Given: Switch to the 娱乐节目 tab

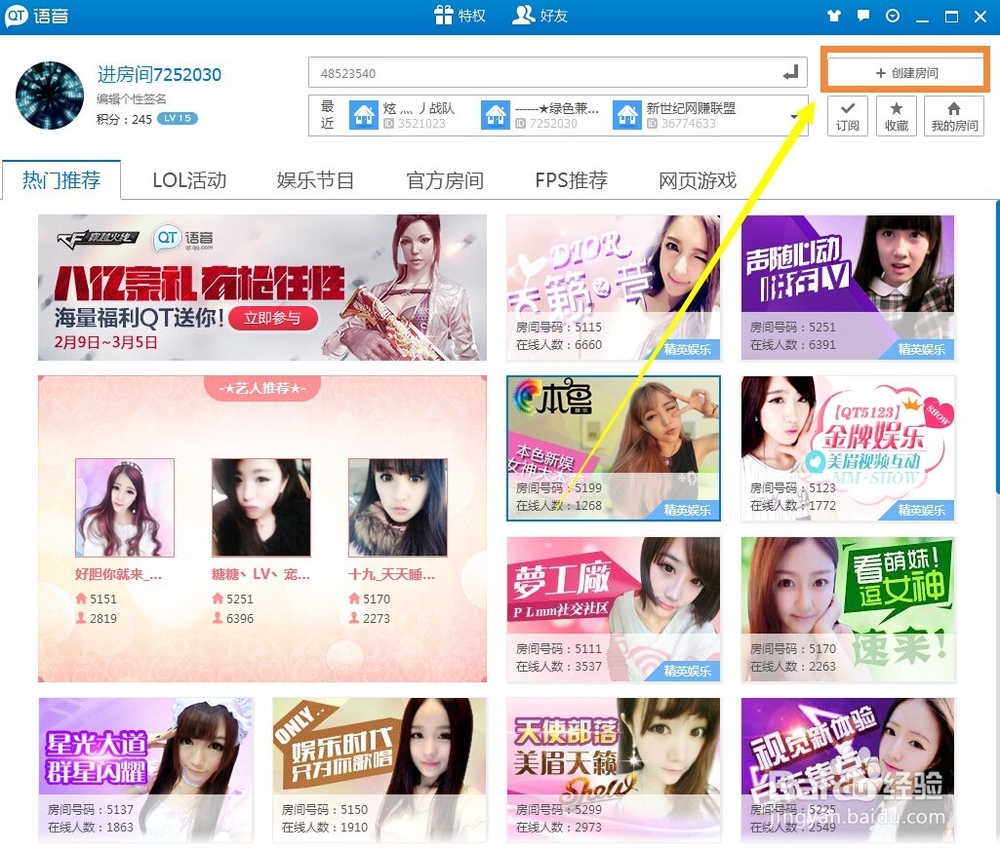Looking at the screenshot, I should tap(315, 181).
